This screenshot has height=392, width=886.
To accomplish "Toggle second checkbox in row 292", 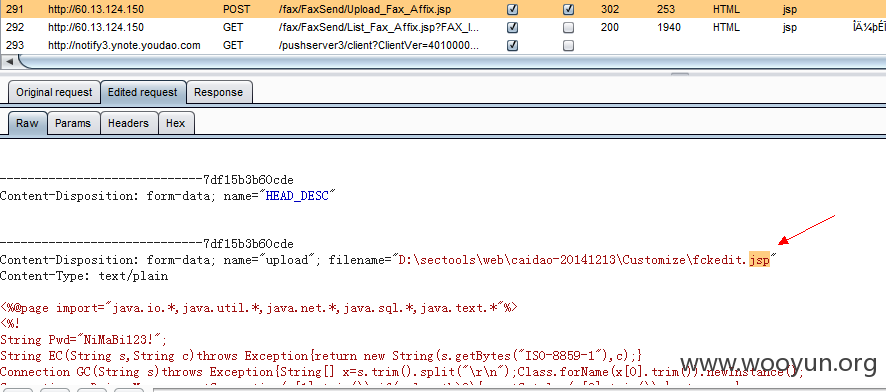I will point(568,27).
